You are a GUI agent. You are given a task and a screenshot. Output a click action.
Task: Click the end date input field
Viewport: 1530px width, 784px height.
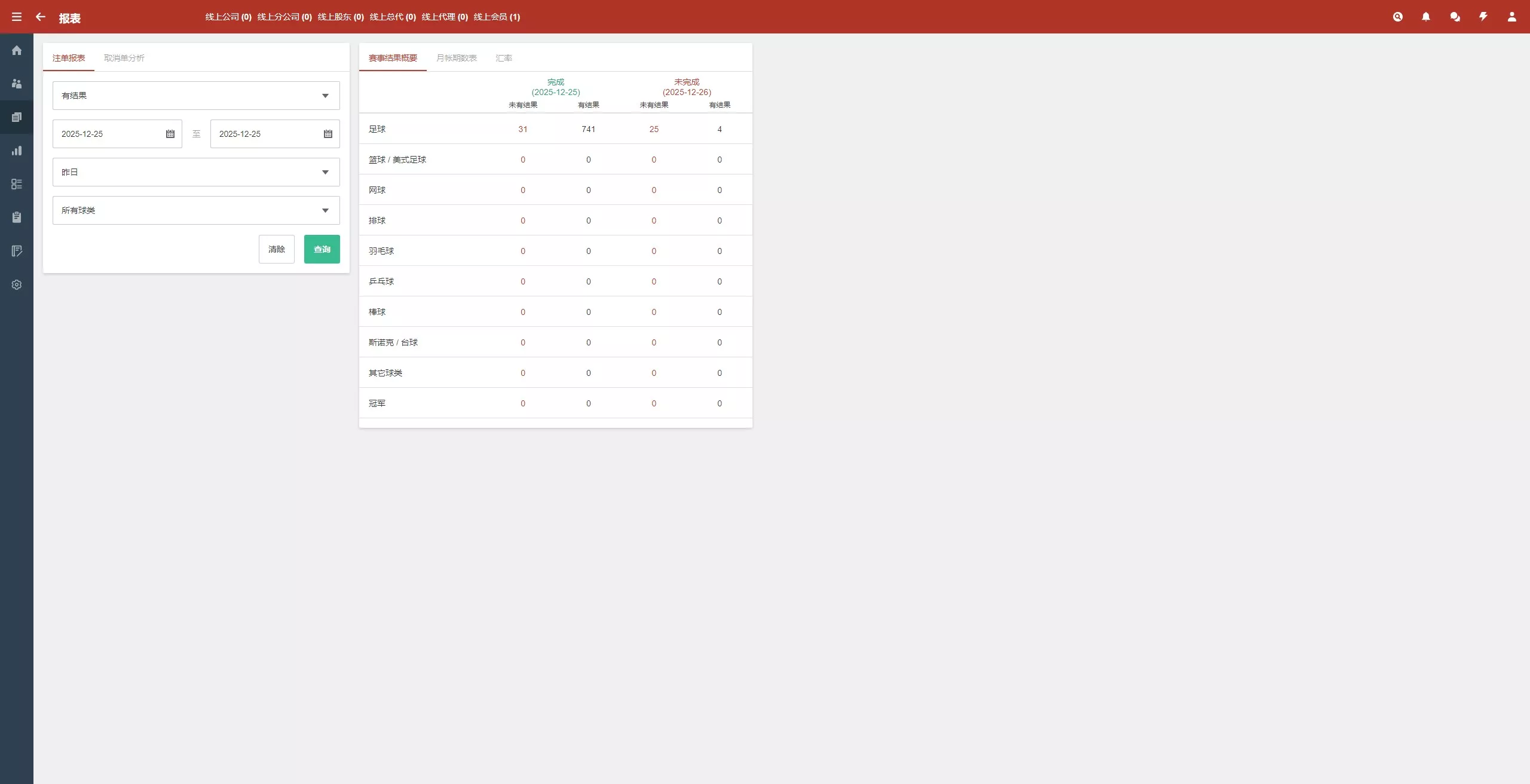click(x=275, y=134)
